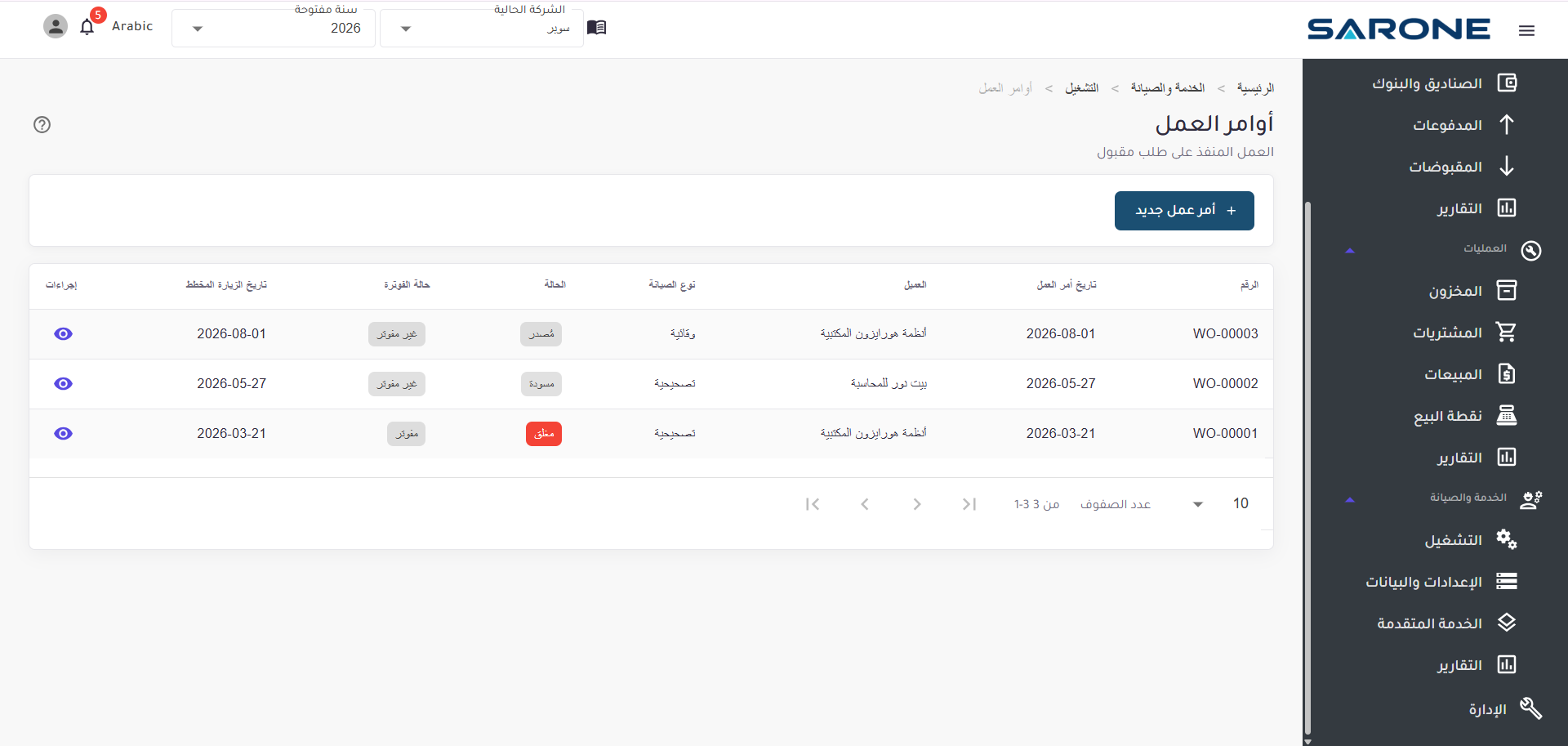Screen dimensions: 1568x746
Task: Open التشغيل breadcrumb link
Action: click(1082, 87)
